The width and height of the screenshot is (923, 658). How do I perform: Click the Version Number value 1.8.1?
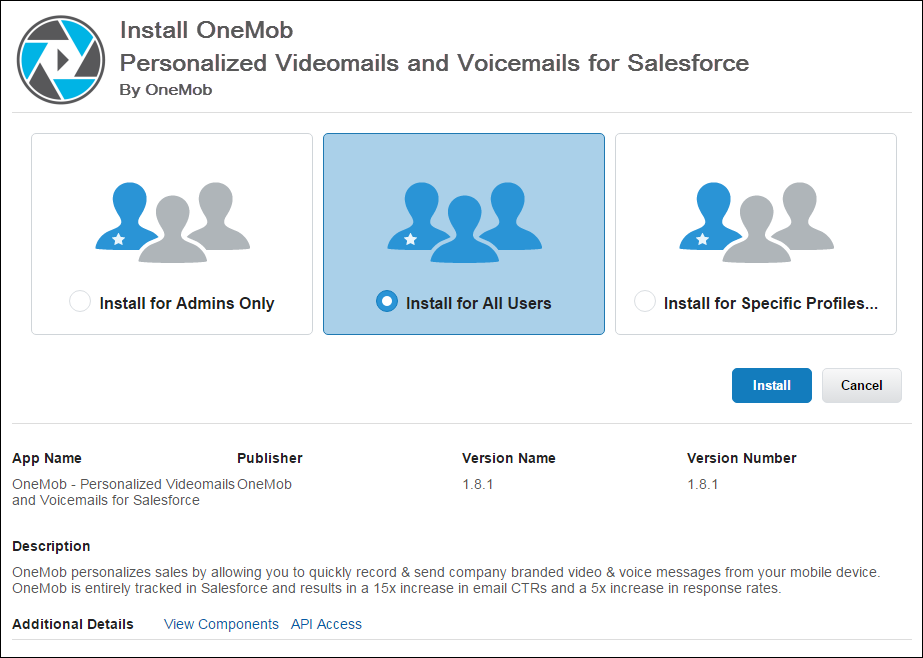tap(702, 484)
